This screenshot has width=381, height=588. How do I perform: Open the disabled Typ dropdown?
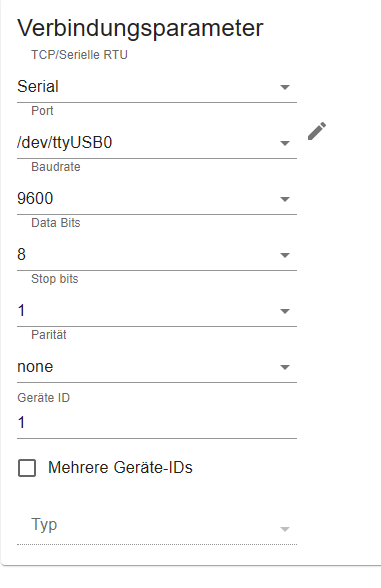[157, 528]
